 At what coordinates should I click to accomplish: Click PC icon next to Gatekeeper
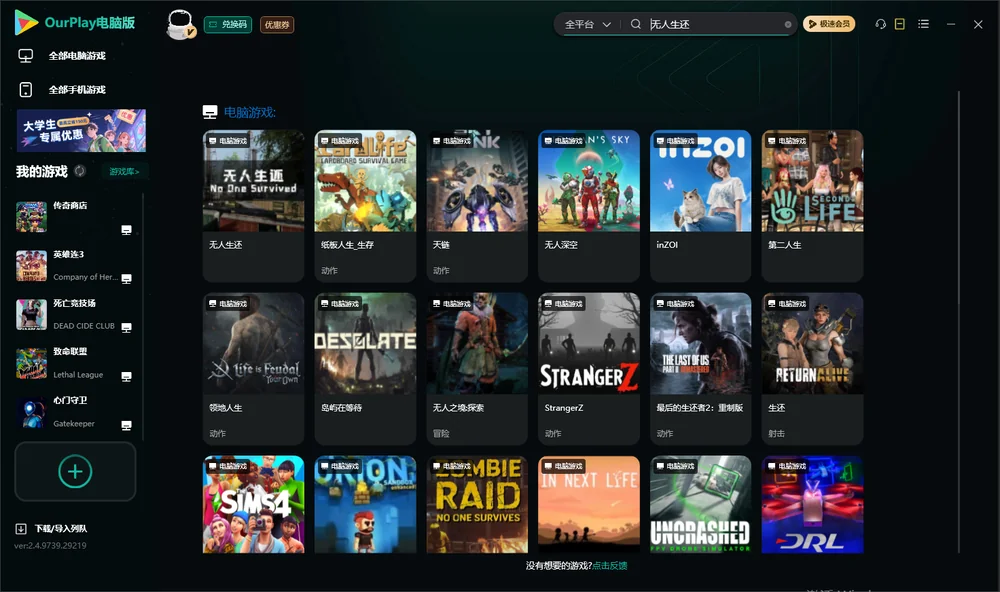pos(126,426)
